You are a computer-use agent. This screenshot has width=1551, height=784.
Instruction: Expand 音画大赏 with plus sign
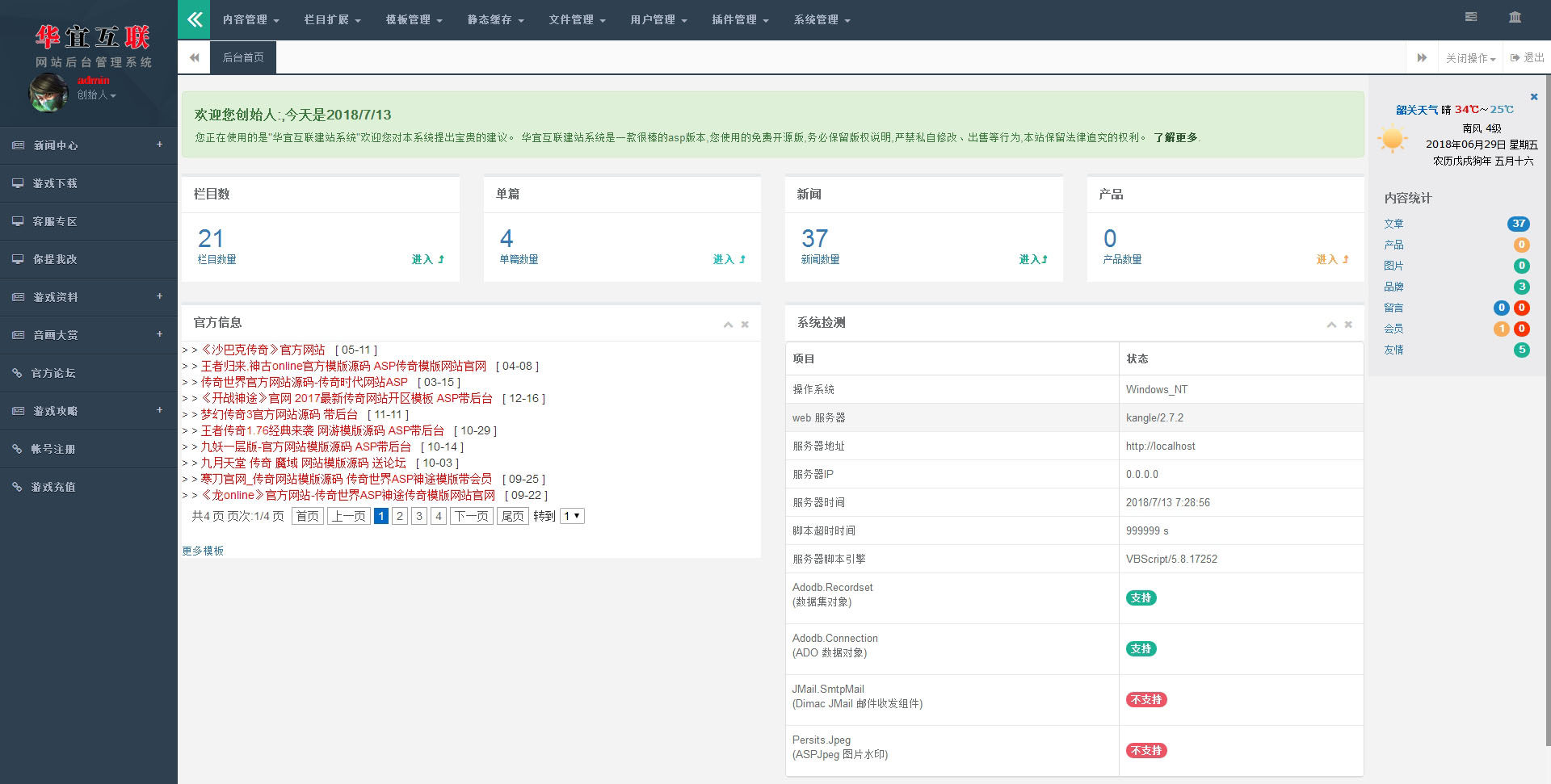coord(159,334)
